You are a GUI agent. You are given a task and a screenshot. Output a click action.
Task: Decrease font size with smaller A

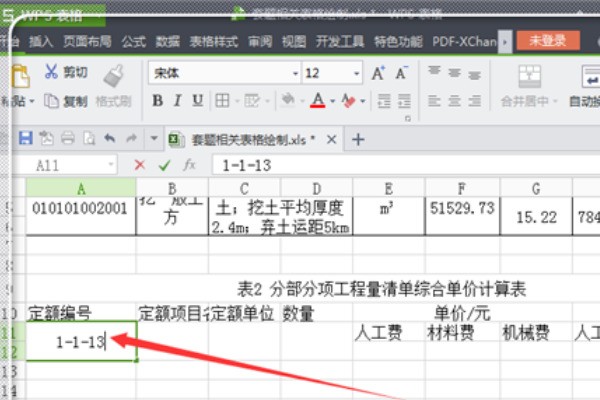tap(401, 73)
